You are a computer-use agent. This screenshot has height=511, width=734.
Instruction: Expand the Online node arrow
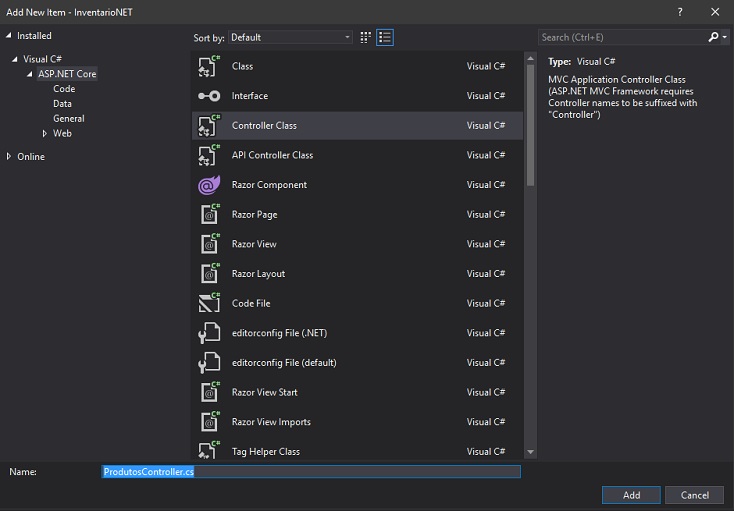coord(8,156)
